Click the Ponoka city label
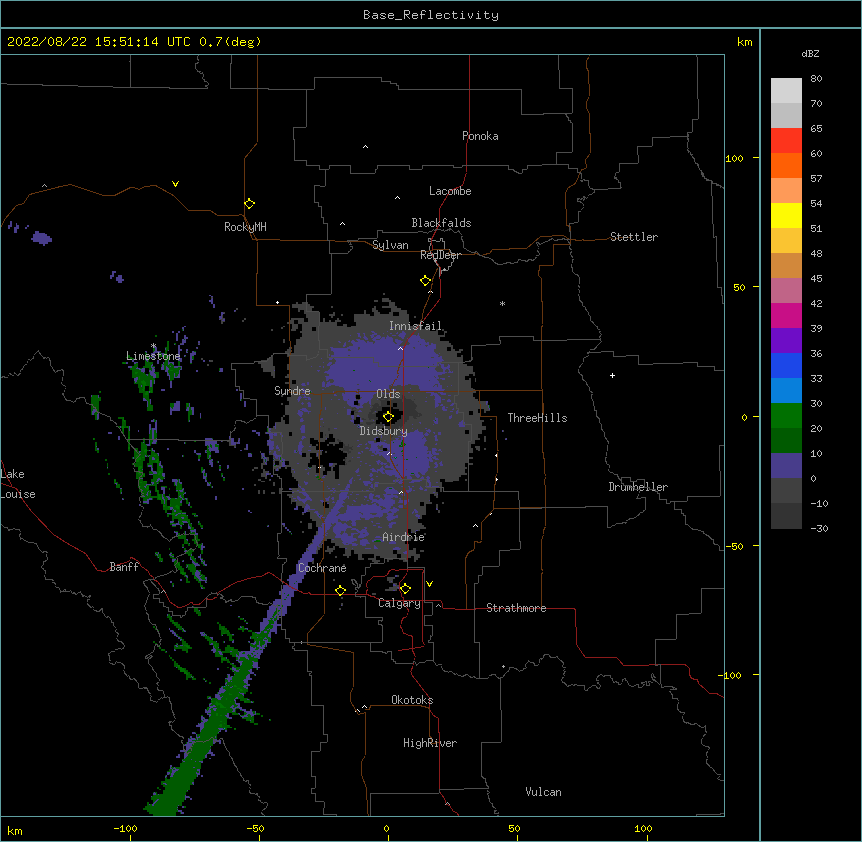862x842 pixels. click(480, 136)
